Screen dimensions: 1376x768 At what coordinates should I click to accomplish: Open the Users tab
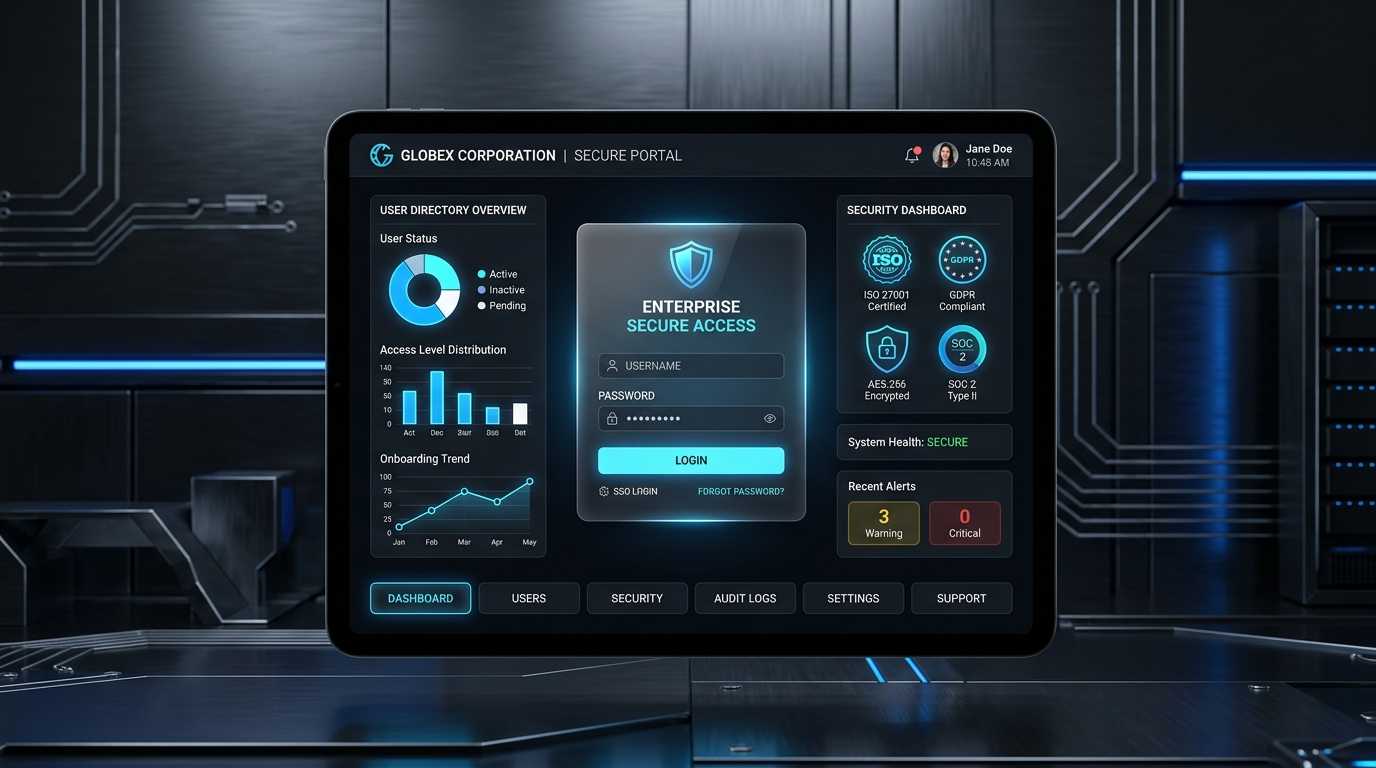[x=529, y=598]
